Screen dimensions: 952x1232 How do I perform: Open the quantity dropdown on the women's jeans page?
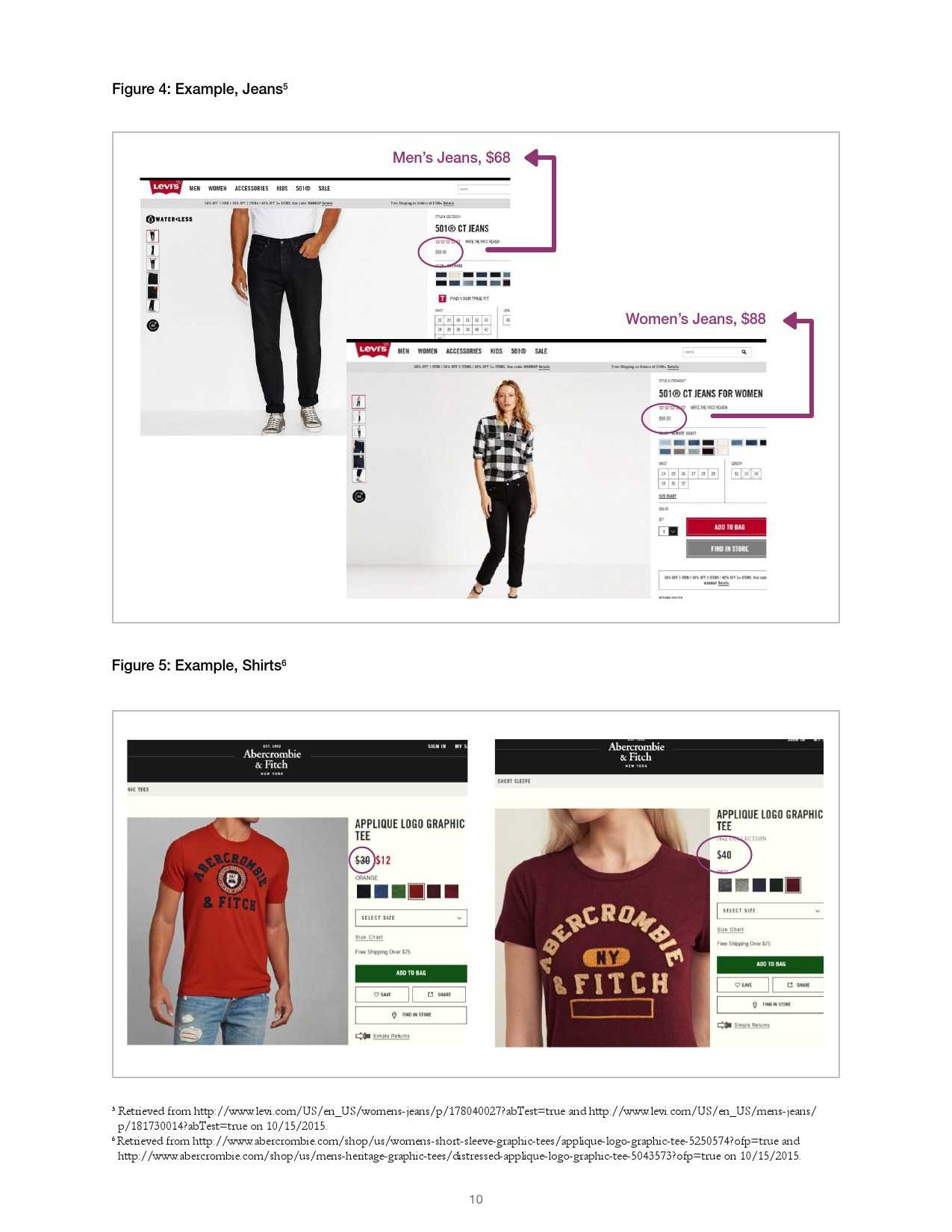point(668,532)
